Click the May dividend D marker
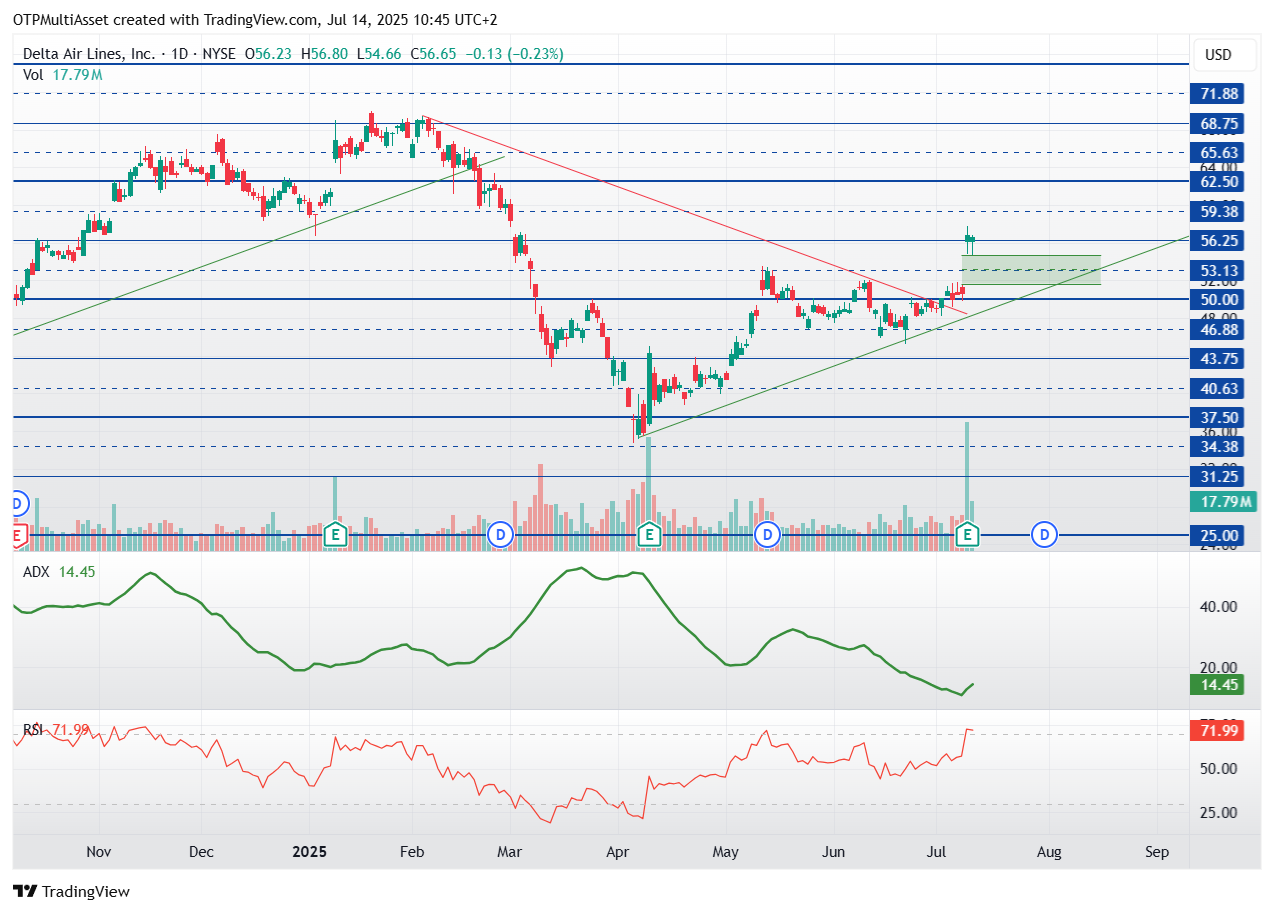The height and width of the screenshot is (913, 1274). pyautogui.click(x=767, y=535)
